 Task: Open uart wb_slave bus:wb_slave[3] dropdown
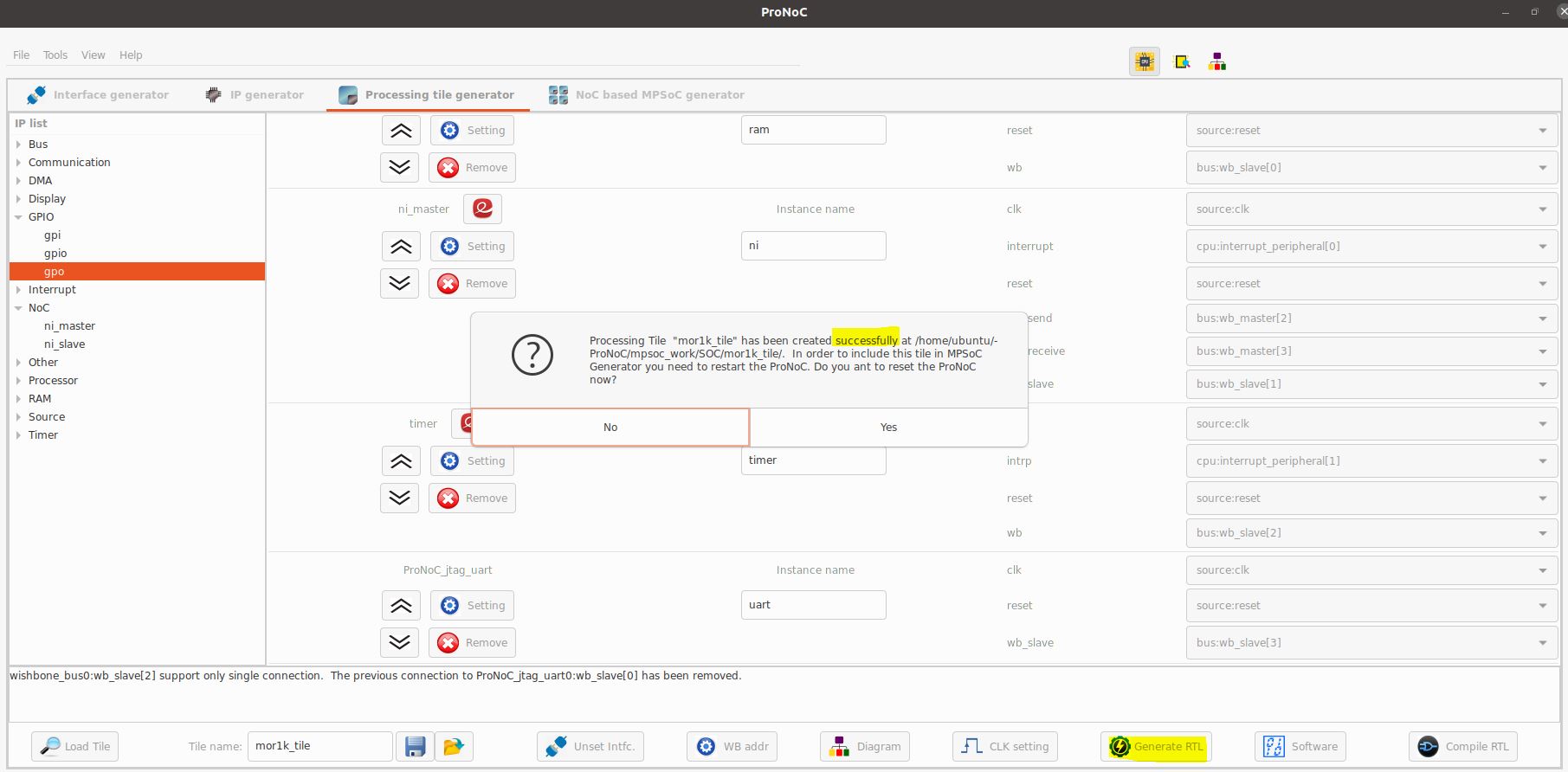[x=1371, y=643]
